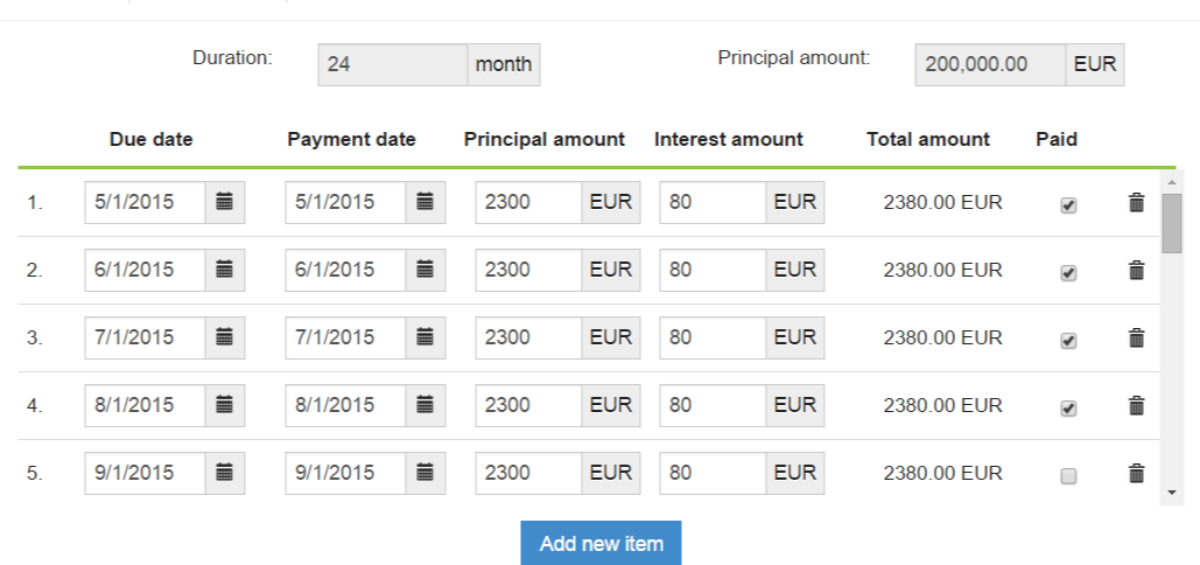Check the Paid checkbox for row 5
1200x565 pixels.
coord(1068,477)
